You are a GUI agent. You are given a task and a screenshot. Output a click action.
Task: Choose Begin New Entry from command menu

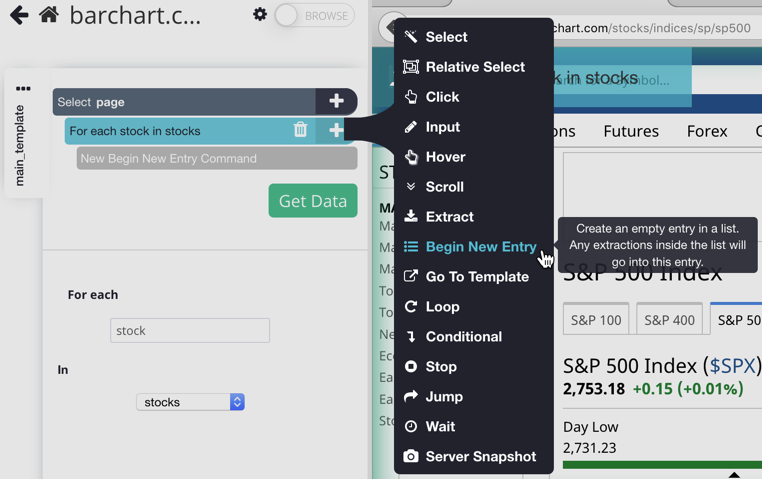(480, 247)
